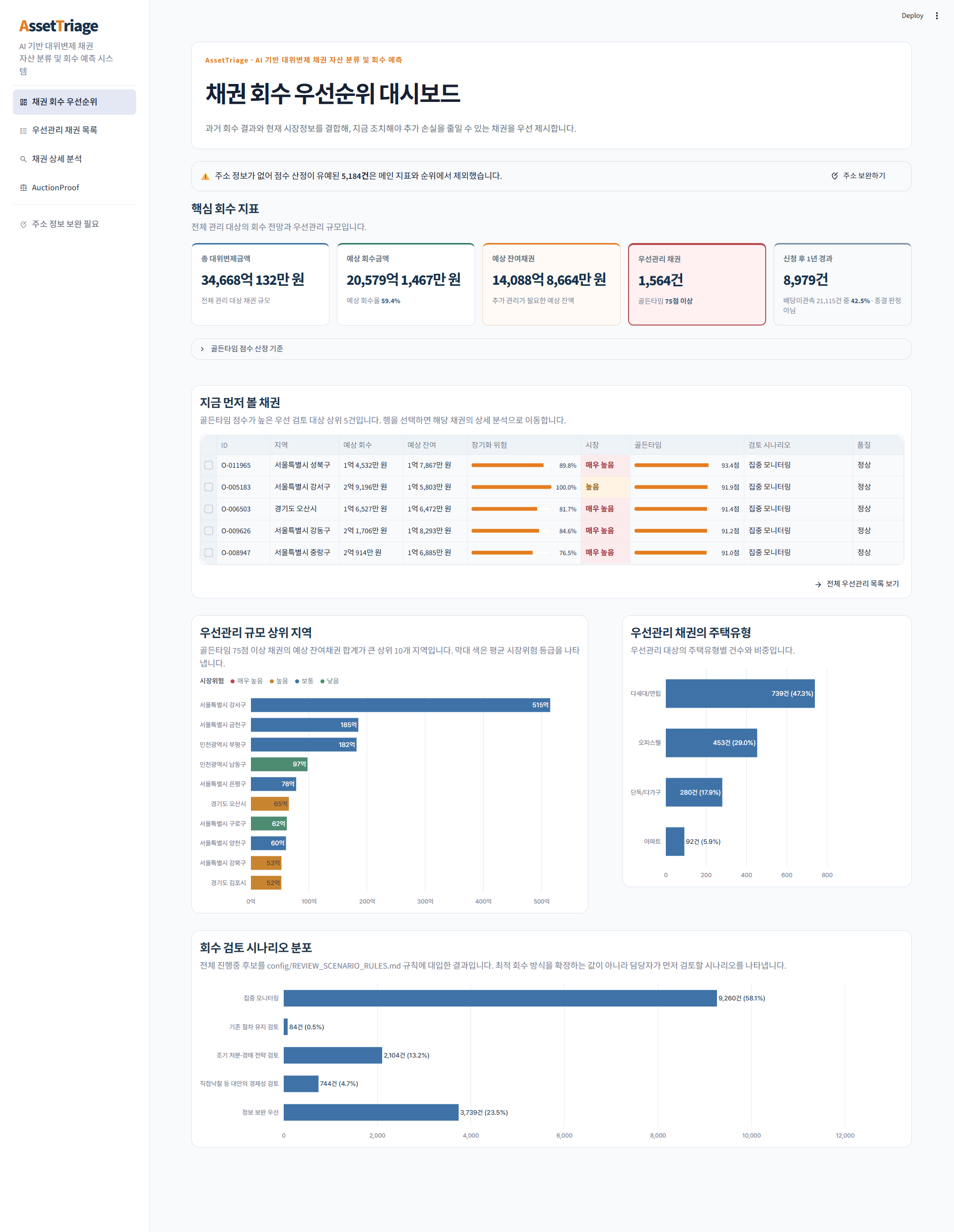
Task: Open 주소 정보 보완 필요 page
Action: [x=75, y=225]
